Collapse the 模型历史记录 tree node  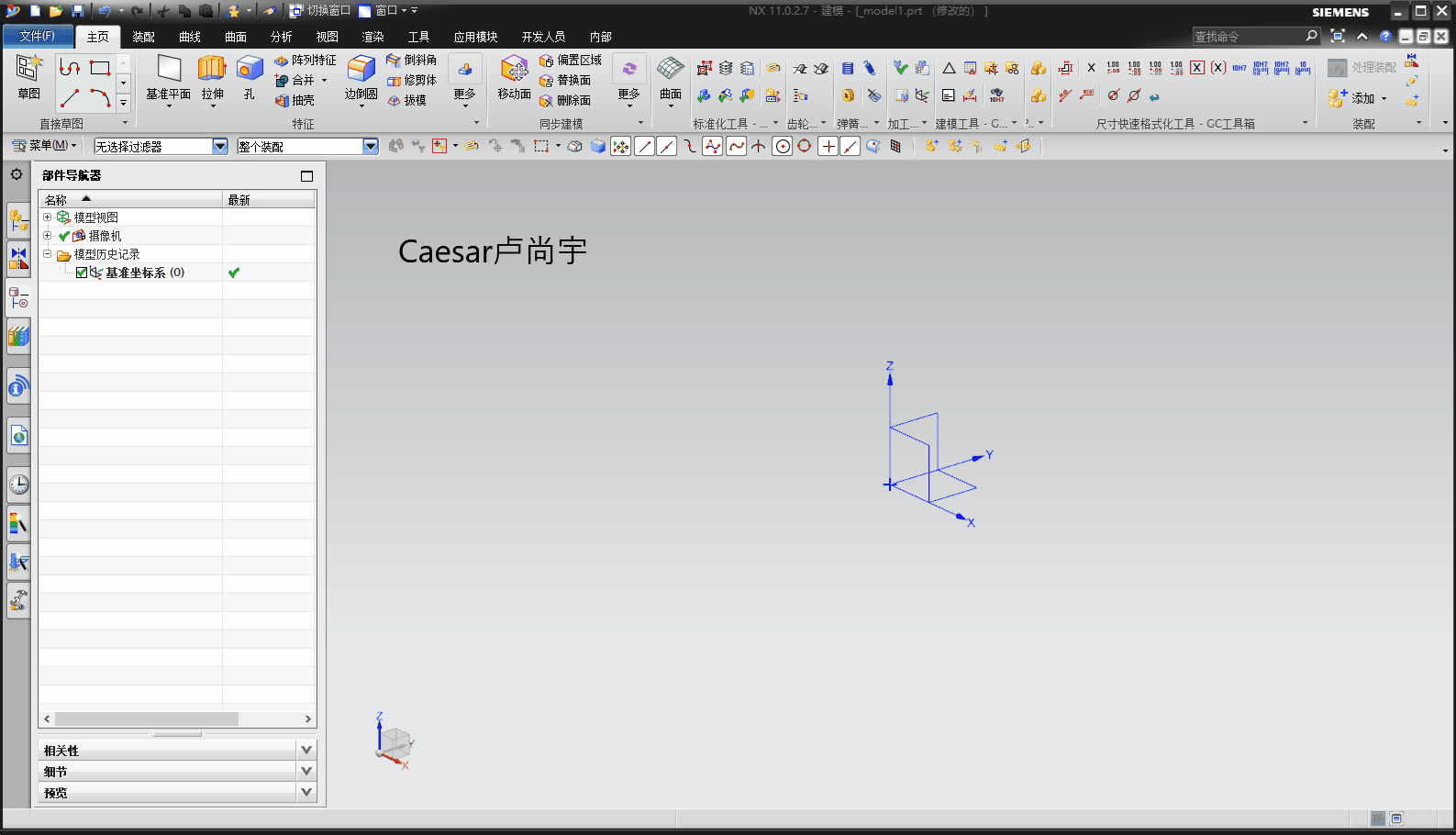tap(47, 254)
